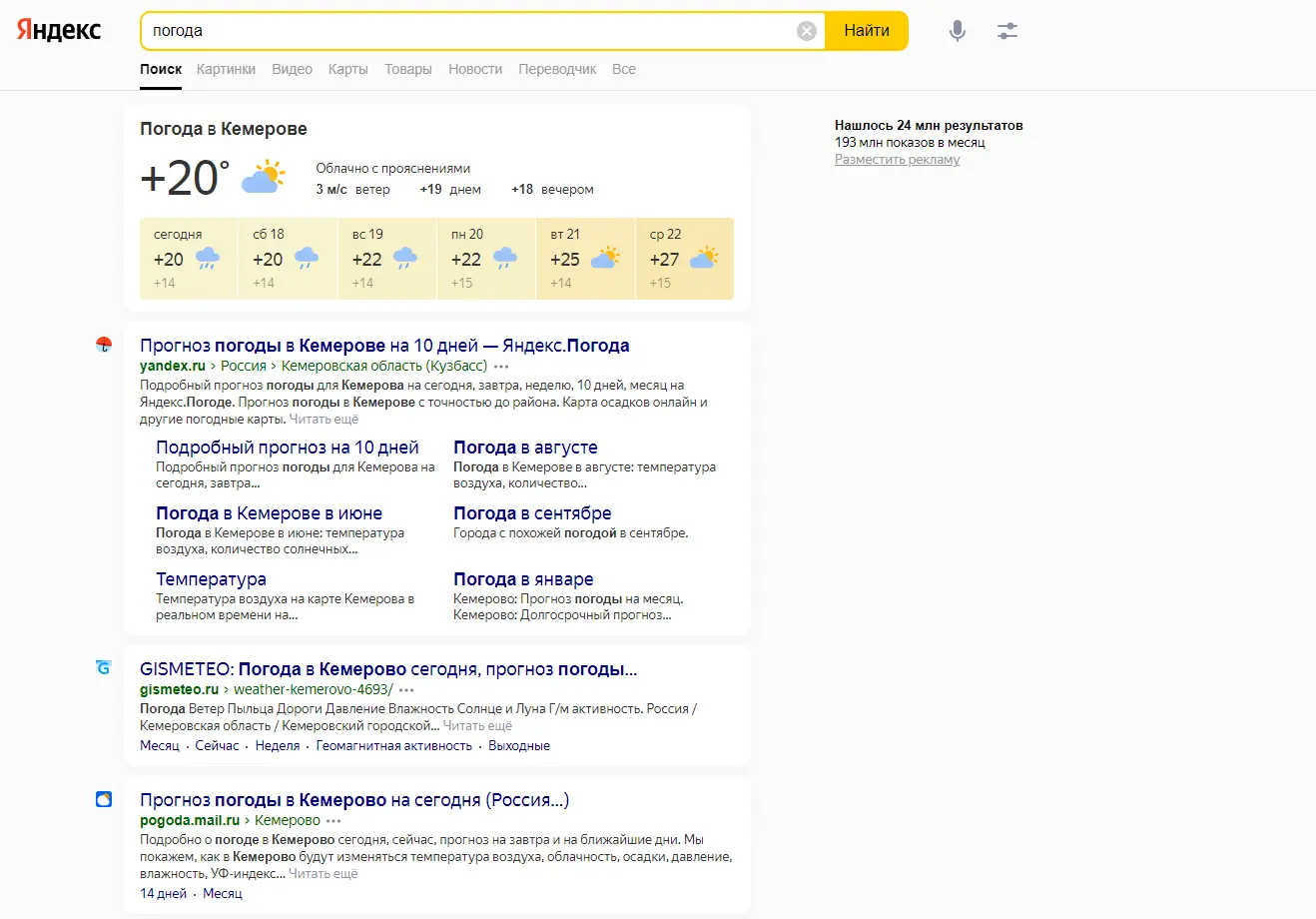
Task: Expand the Яндекс.Погода snippet via Читать ещё
Action: [324, 419]
